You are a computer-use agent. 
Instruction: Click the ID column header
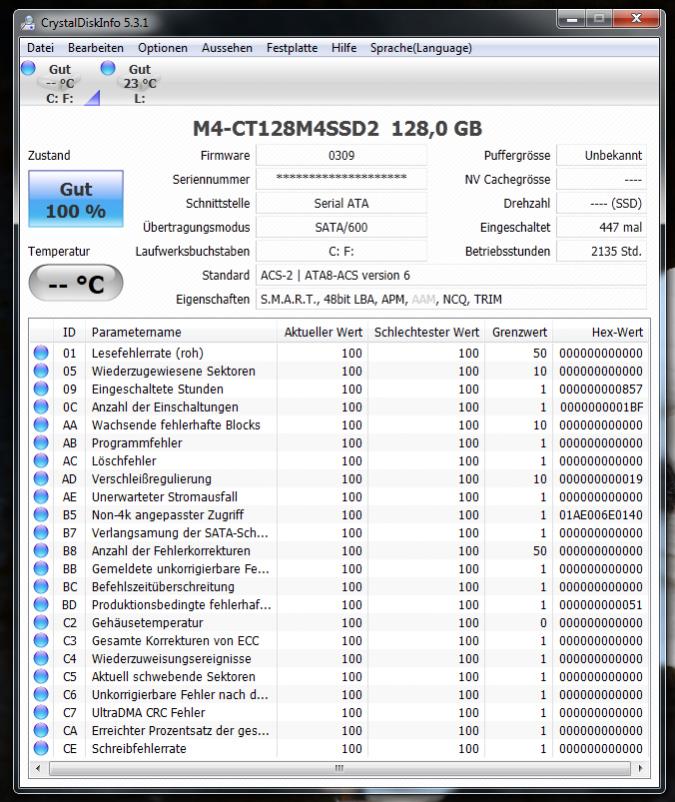pyautogui.click(x=69, y=332)
